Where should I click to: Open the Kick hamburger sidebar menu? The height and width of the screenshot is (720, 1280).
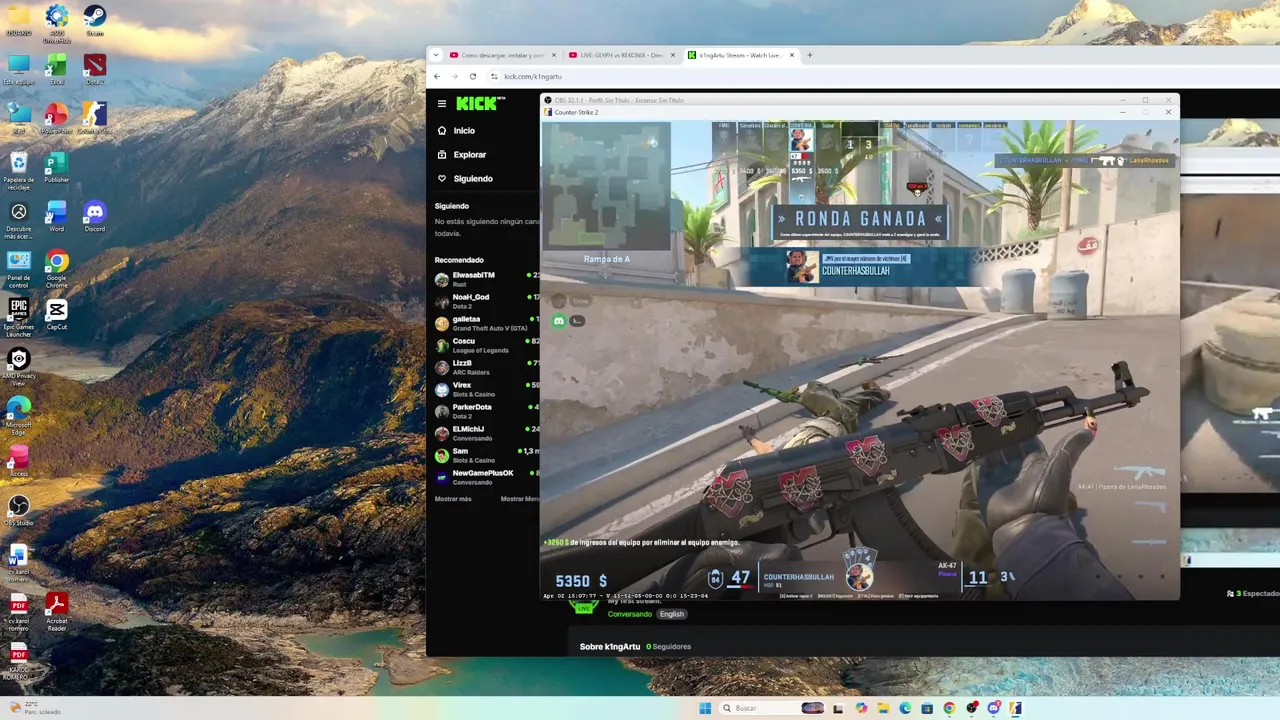tap(442, 103)
